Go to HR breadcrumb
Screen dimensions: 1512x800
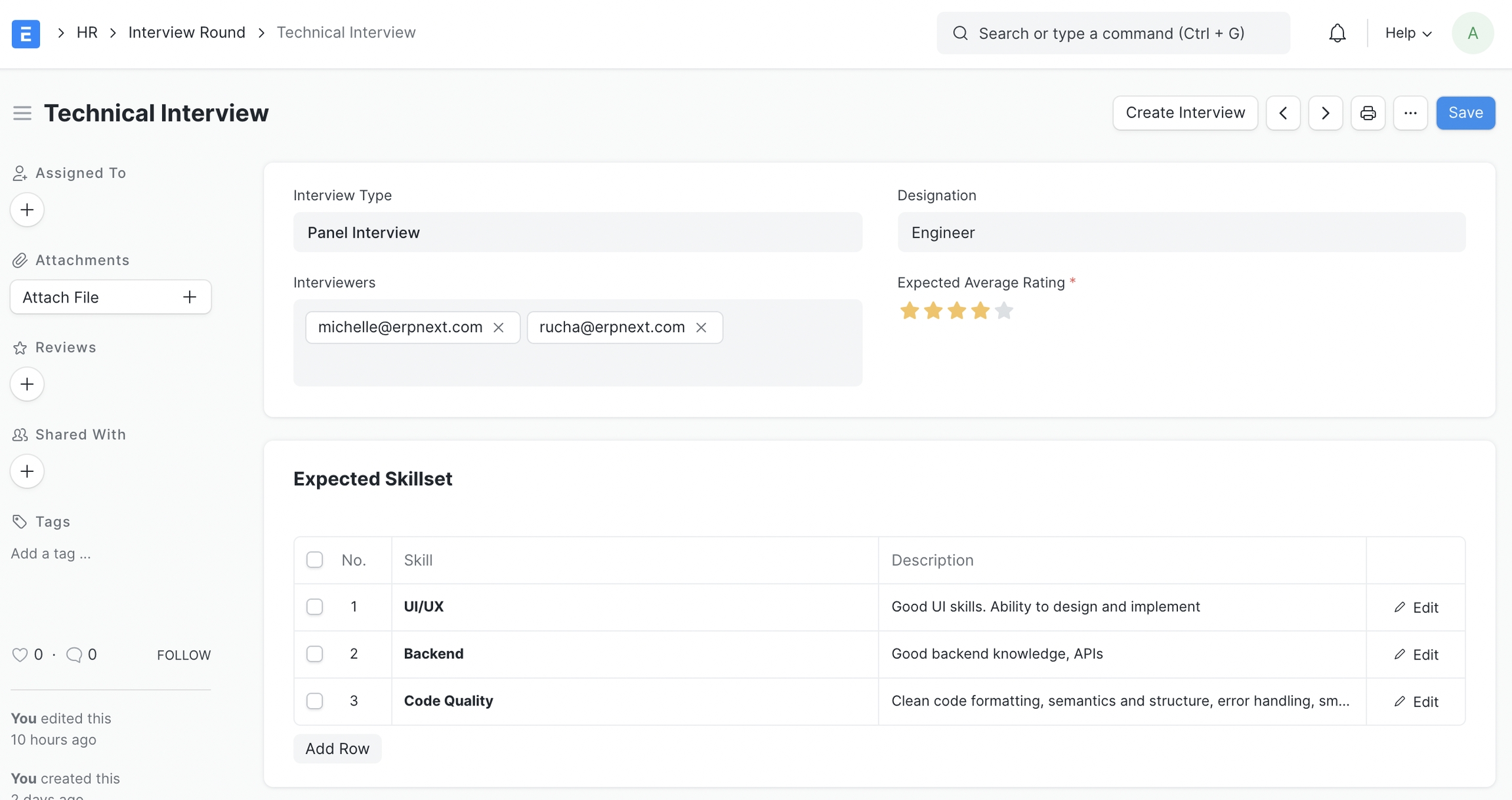pyautogui.click(x=87, y=32)
